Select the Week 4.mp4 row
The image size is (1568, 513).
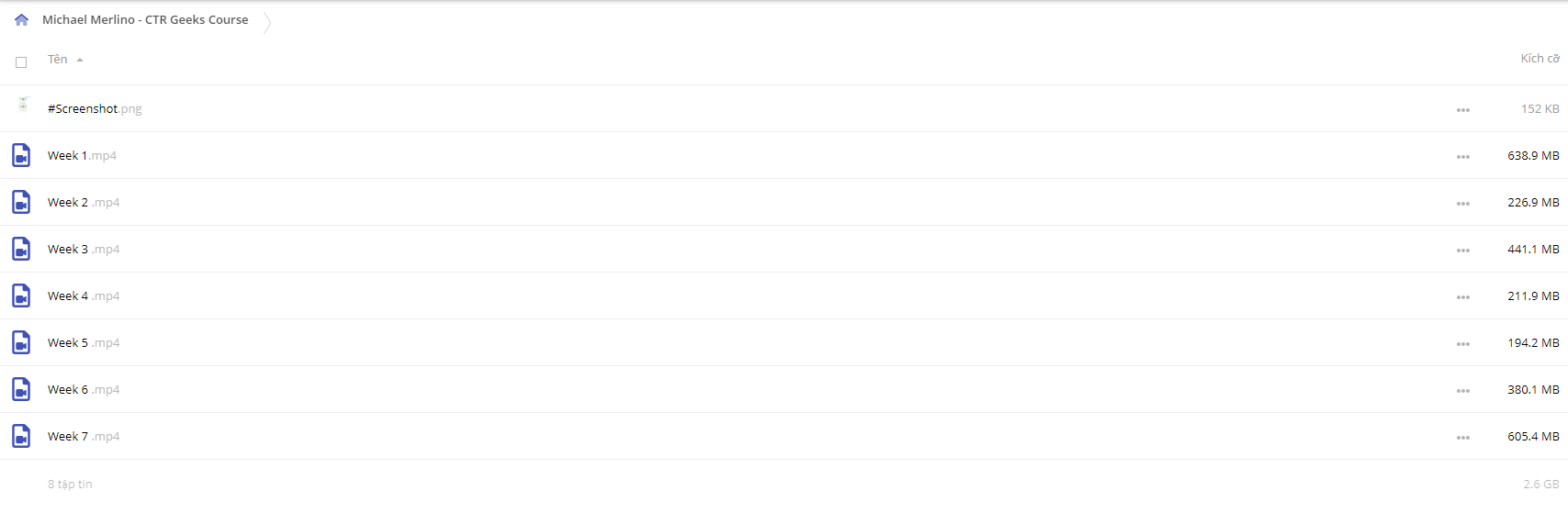coord(784,296)
